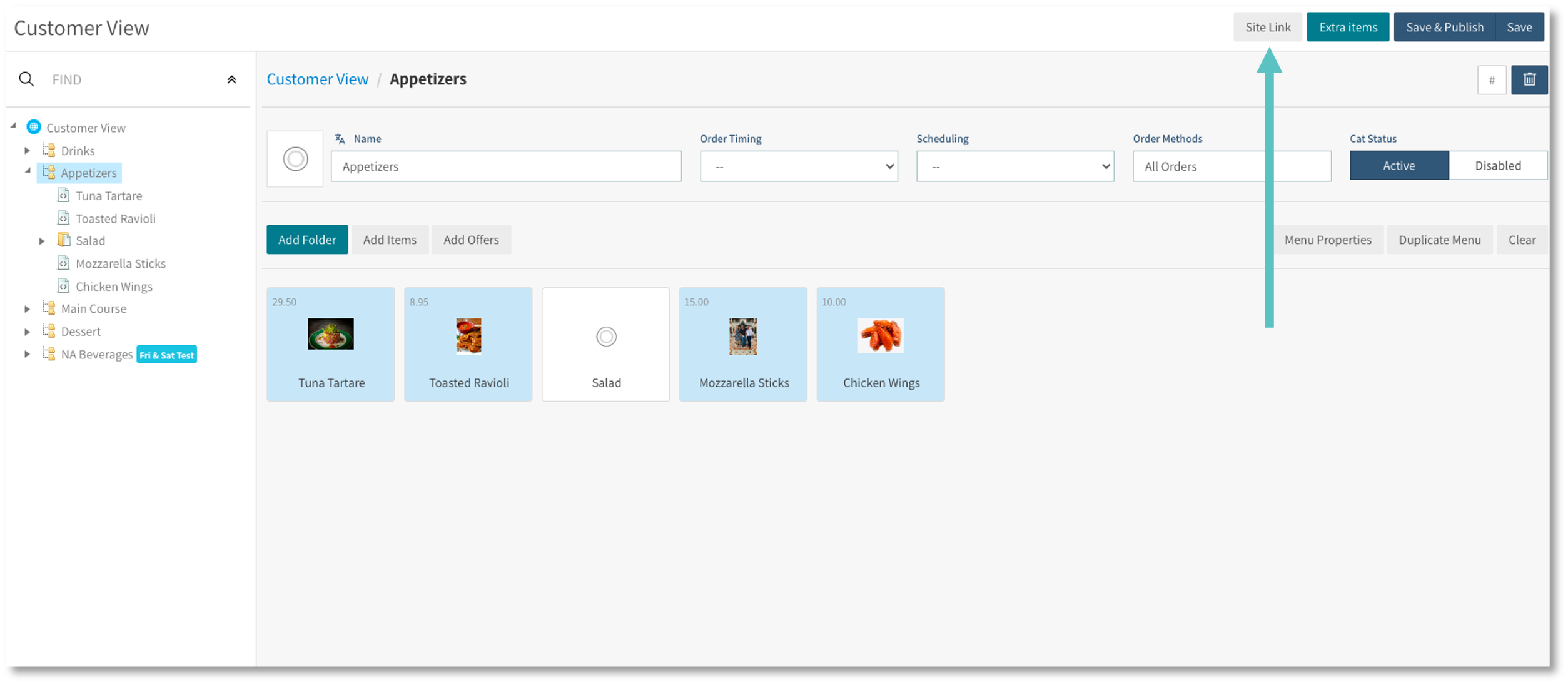This screenshot has width=1568, height=685.
Task: Click the Add Folder button
Action: (x=307, y=240)
